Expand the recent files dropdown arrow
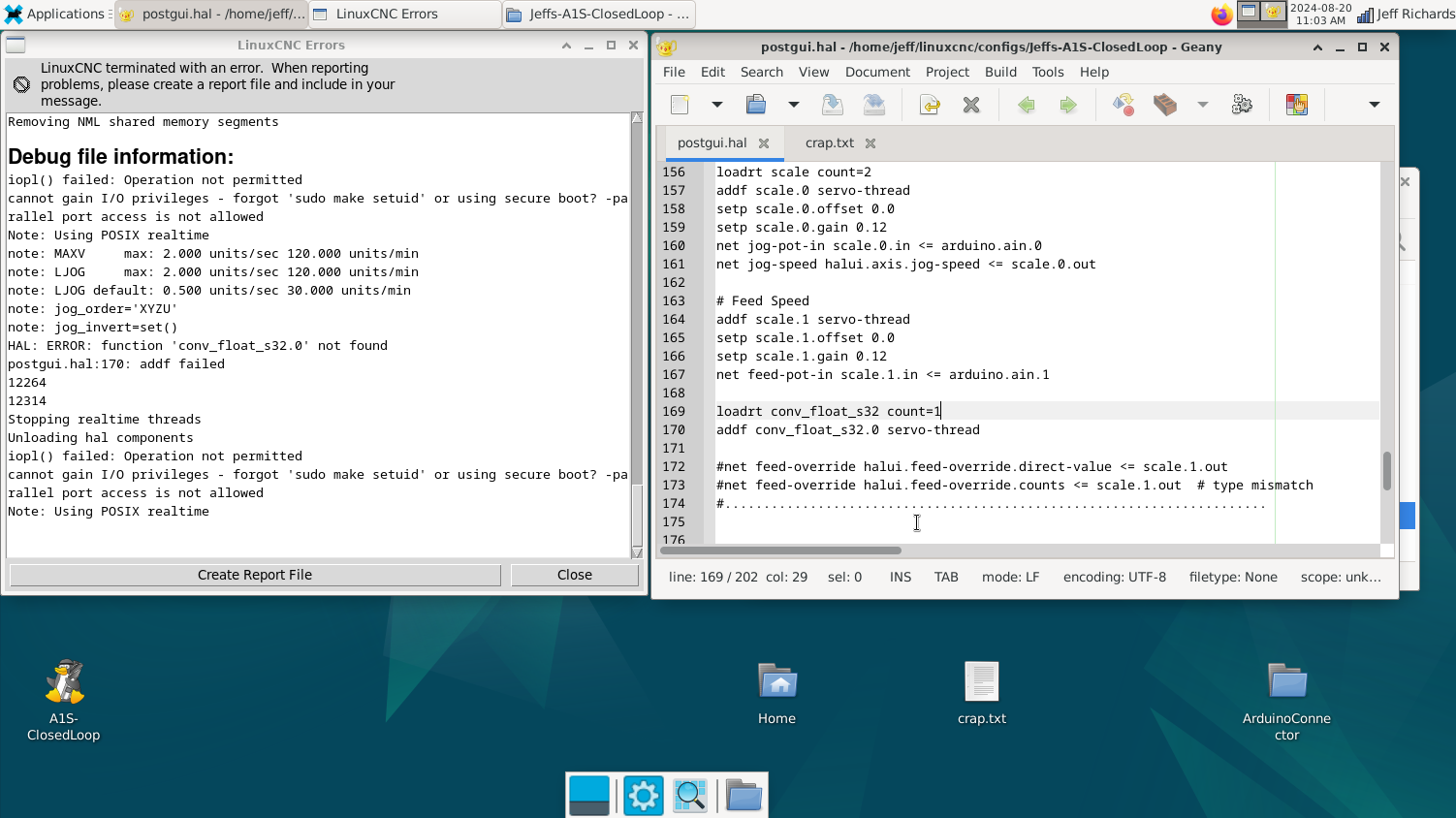Image resolution: width=1456 pixels, height=818 pixels. pos(793,105)
